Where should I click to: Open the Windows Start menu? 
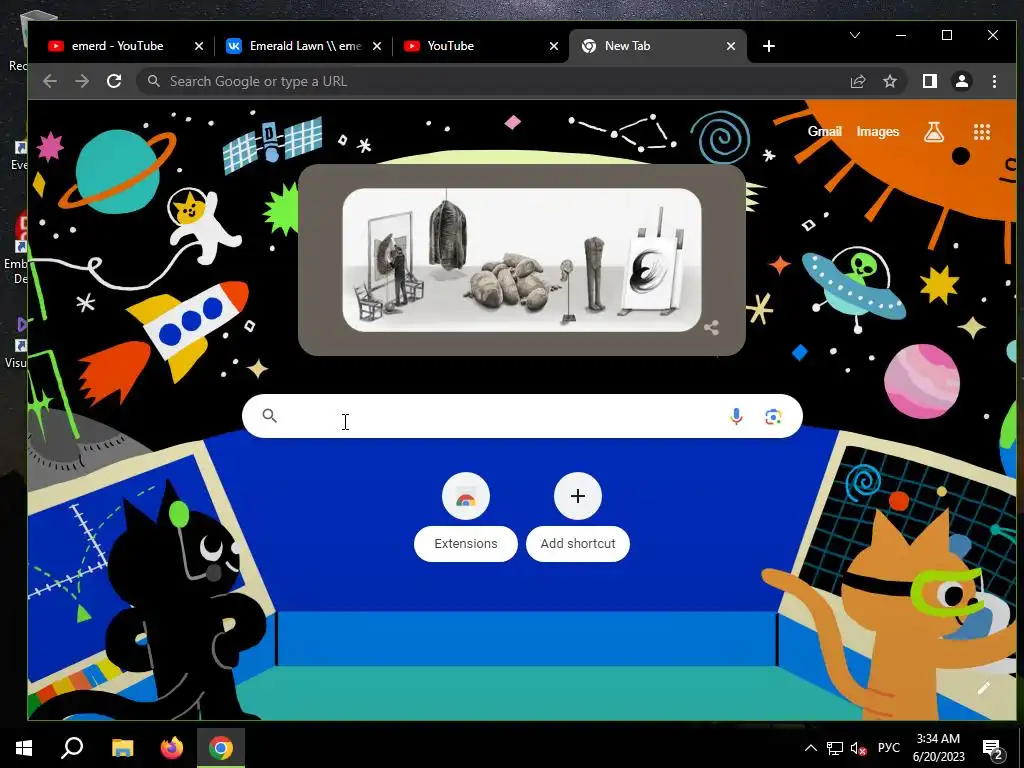click(x=24, y=748)
